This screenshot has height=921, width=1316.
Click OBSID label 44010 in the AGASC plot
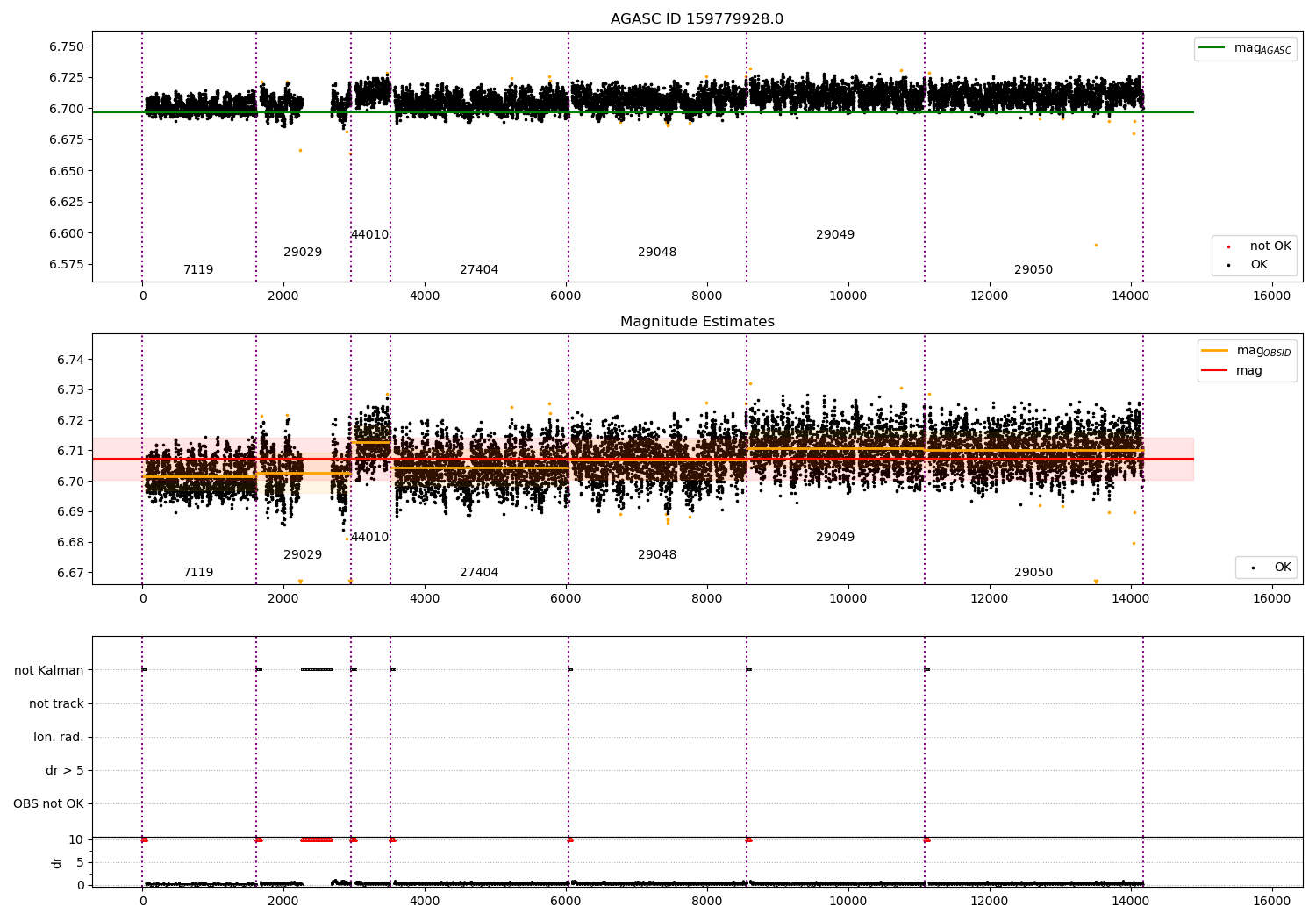click(x=369, y=235)
